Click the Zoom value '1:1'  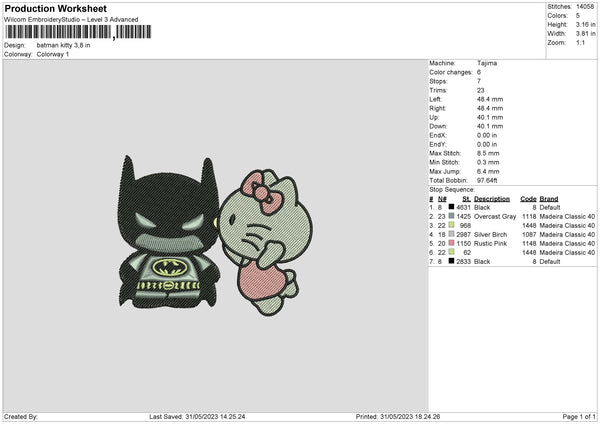[580, 42]
